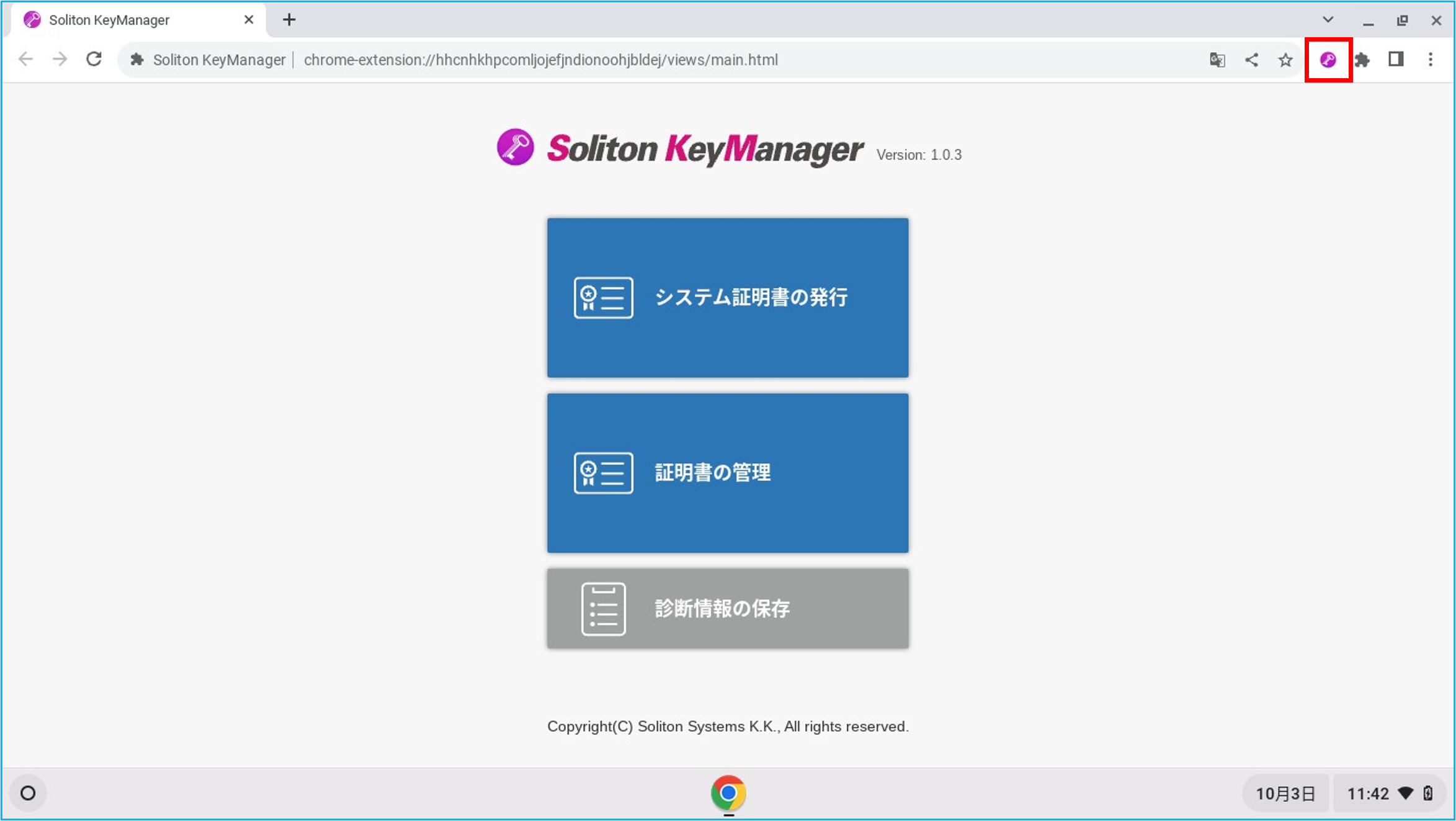Click the certificate icon in 証明書の管理
Viewport: 1456px width, 821px height.
pos(604,473)
